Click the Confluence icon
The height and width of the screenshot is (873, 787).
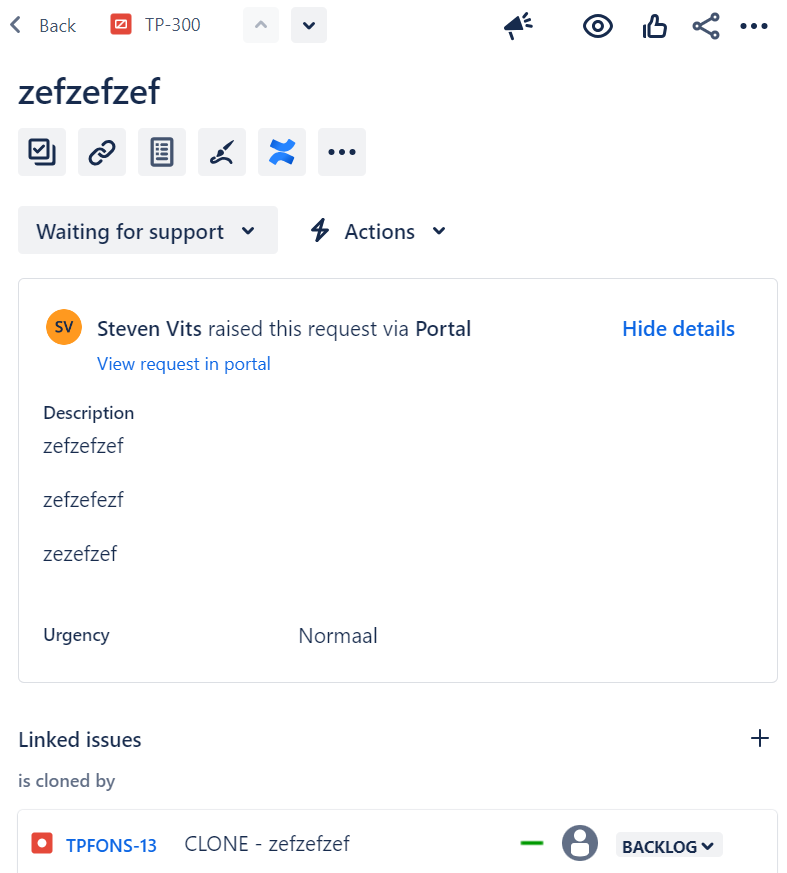click(282, 152)
